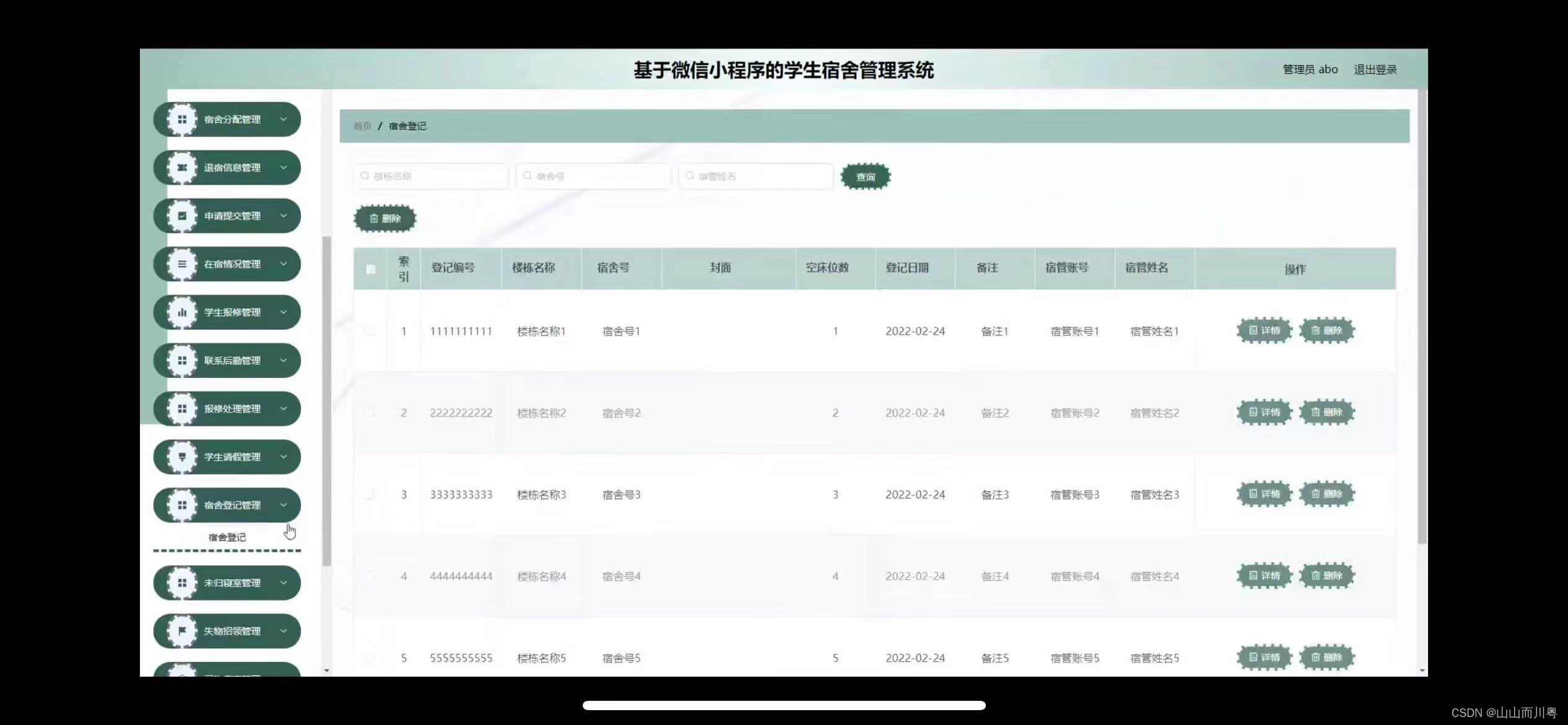This screenshot has width=1568, height=725.
Task: Open 学生报修管理 menu
Action: pyautogui.click(x=227, y=312)
